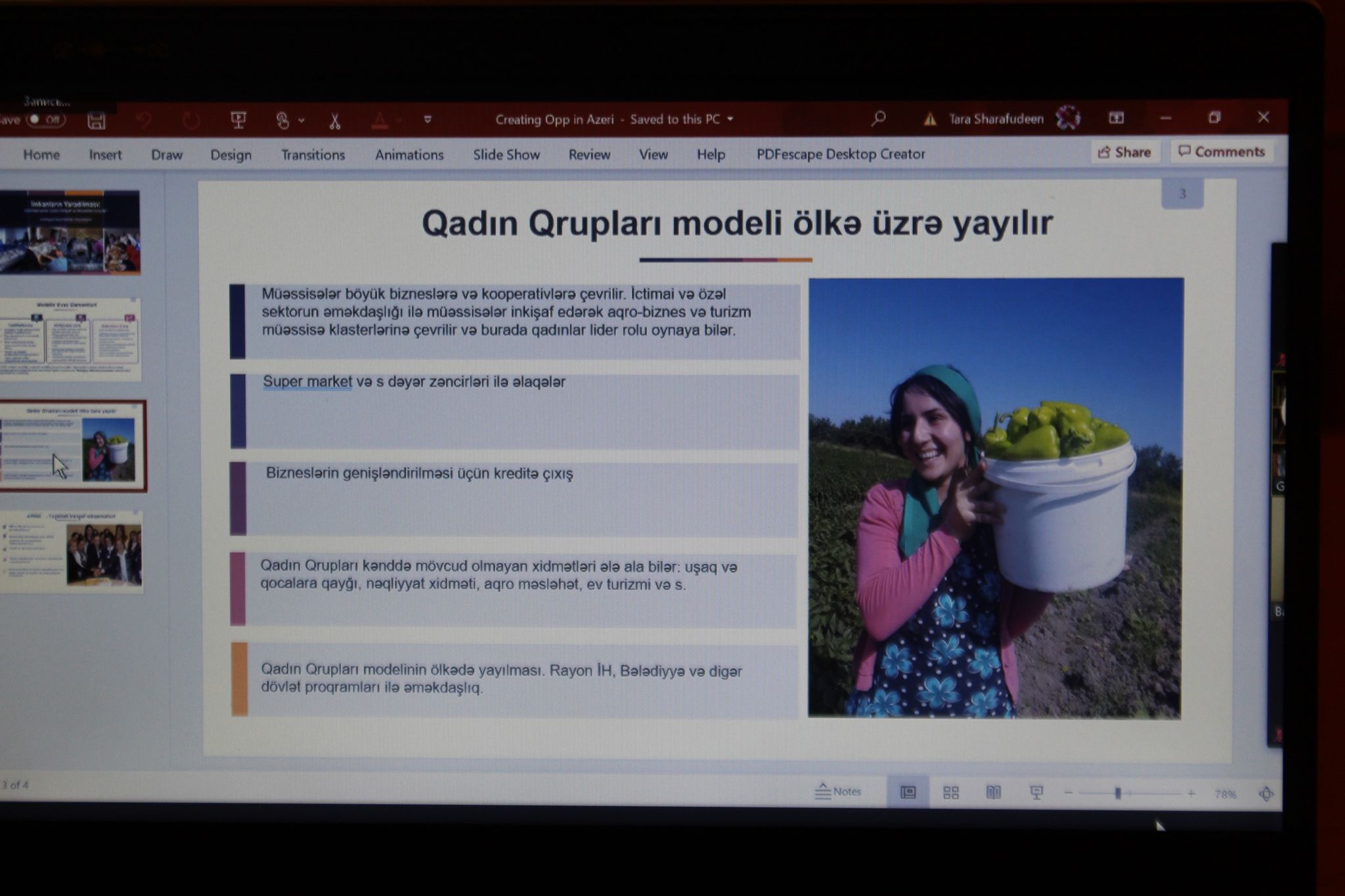1345x896 pixels.
Task: Click the Ribbon Display Options icon
Action: (1116, 118)
